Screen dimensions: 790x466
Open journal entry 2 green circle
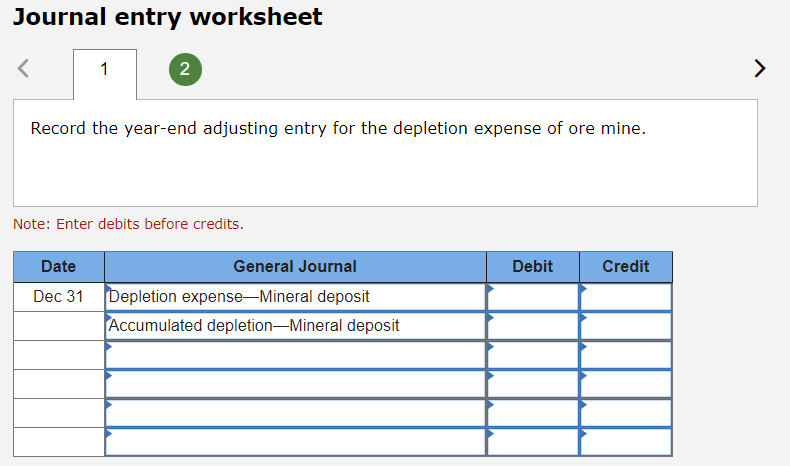click(x=185, y=69)
